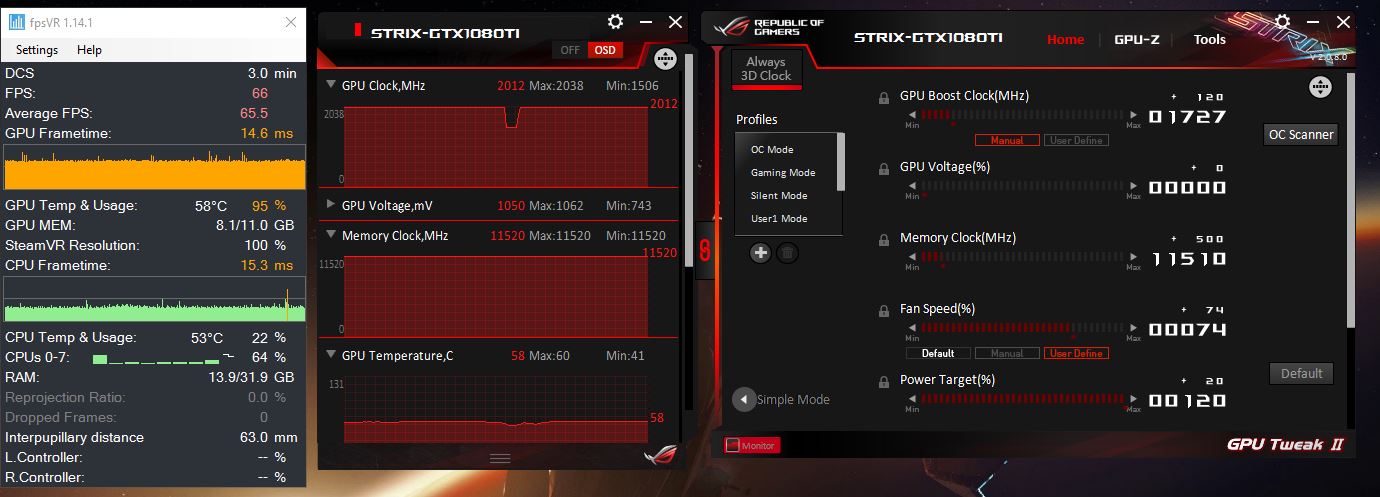This screenshot has height=497, width=1380.
Task: Click the Default reset button at right
Action: [1302, 373]
